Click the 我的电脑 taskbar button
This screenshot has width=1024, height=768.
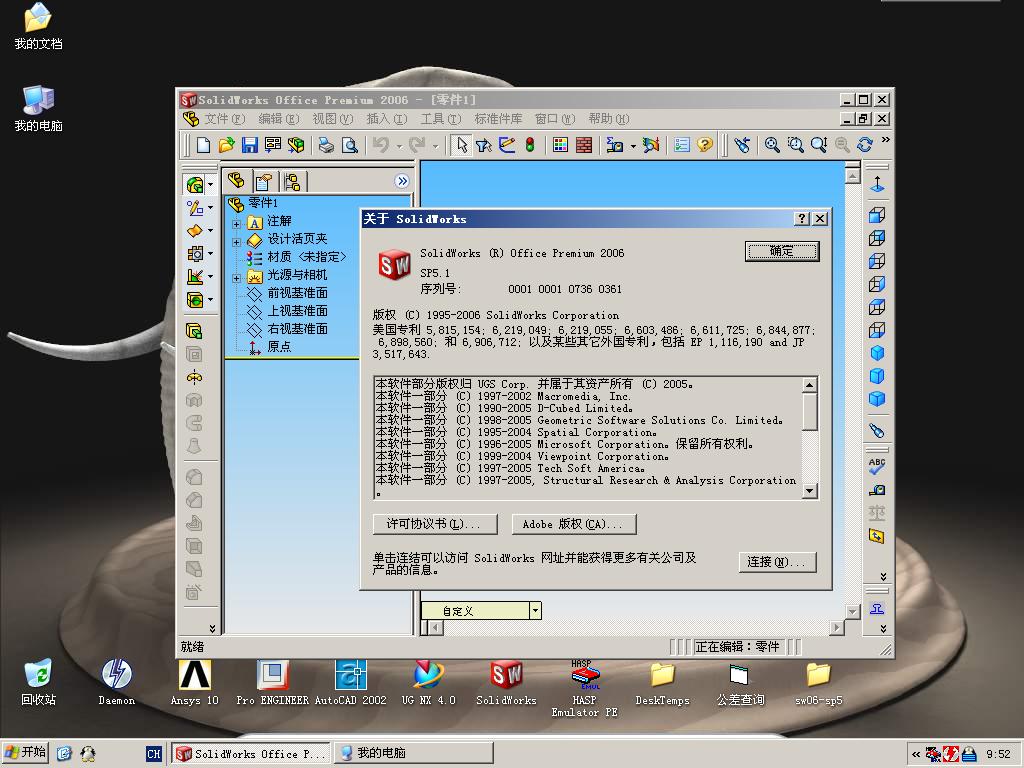413,754
